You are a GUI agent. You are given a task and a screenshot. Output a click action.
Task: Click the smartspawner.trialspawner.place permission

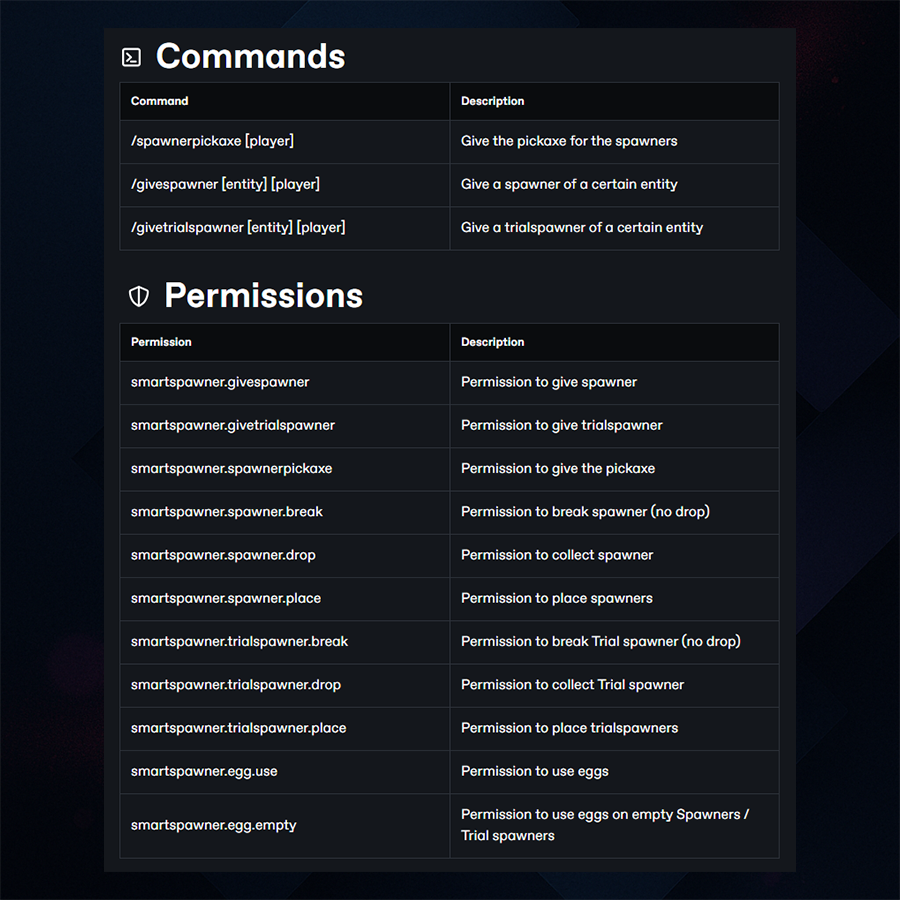(x=238, y=727)
